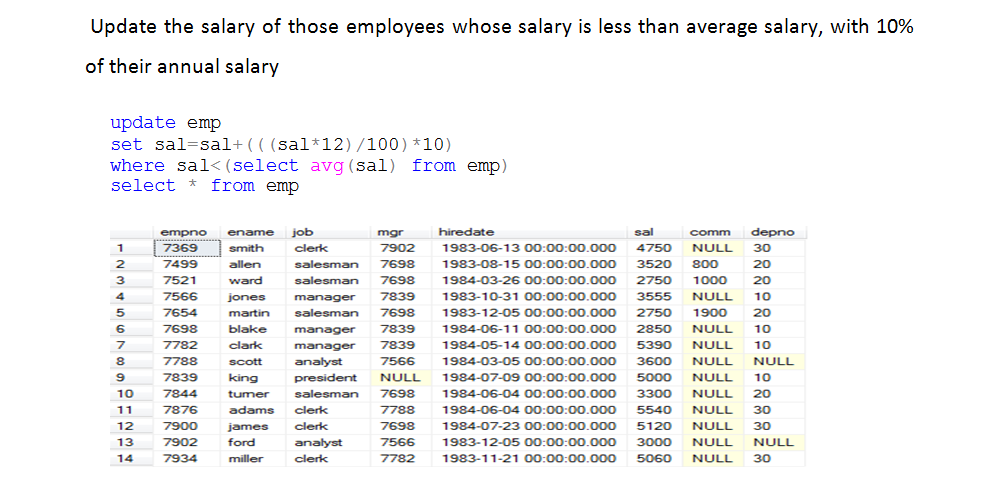The image size is (985, 491).
Task: Click the empno value 7934
Action: pos(187,458)
